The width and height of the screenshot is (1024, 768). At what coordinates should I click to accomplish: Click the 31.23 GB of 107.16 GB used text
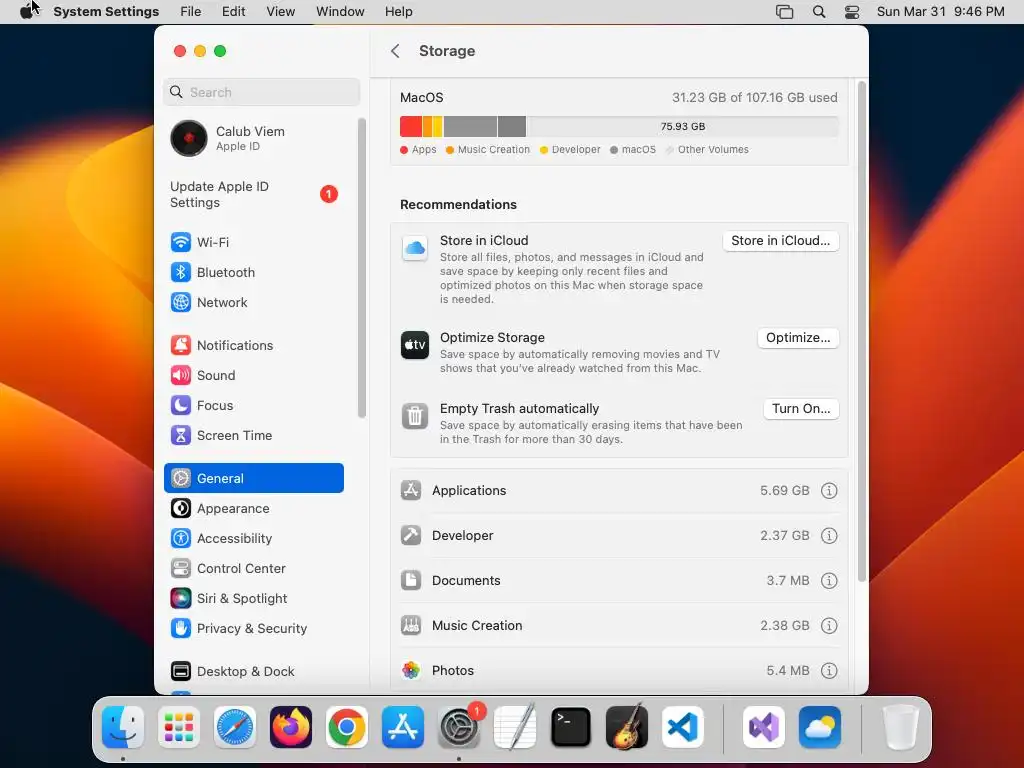point(754,97)
